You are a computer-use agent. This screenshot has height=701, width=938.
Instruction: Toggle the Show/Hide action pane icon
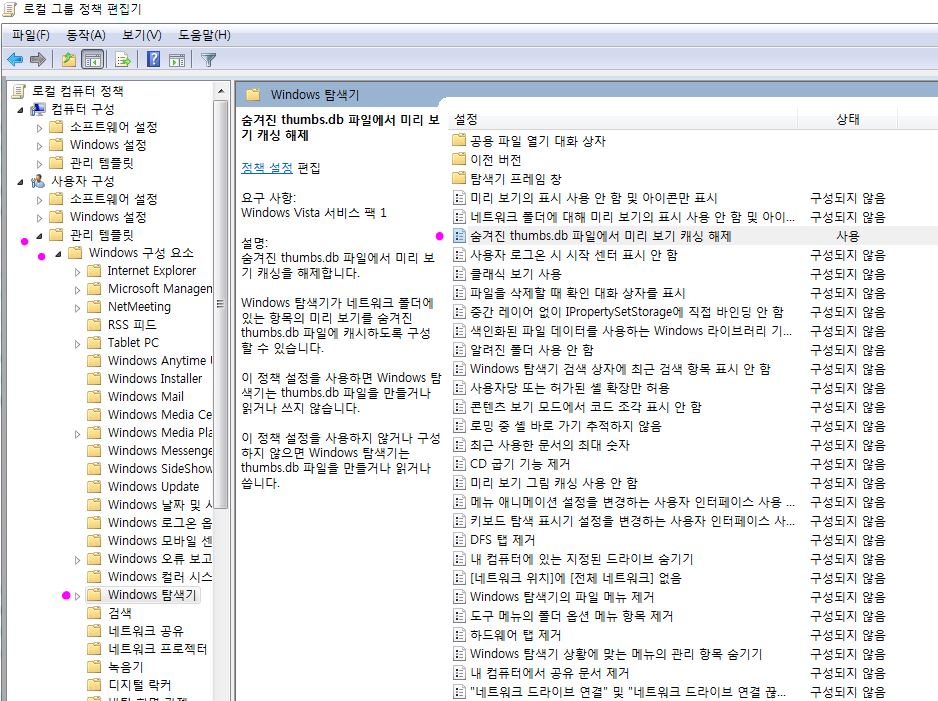click(x=177, y=59)
